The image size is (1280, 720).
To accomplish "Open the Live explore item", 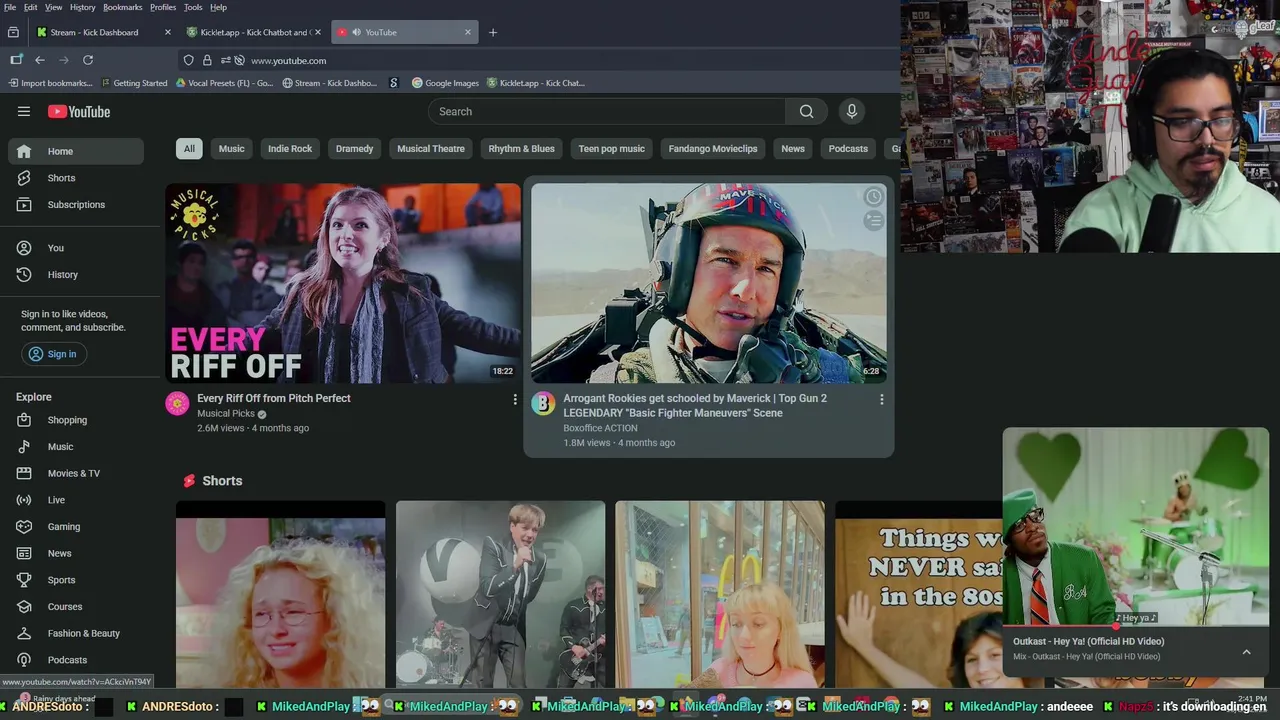I will pyautogui.click(x=76, y=500).
